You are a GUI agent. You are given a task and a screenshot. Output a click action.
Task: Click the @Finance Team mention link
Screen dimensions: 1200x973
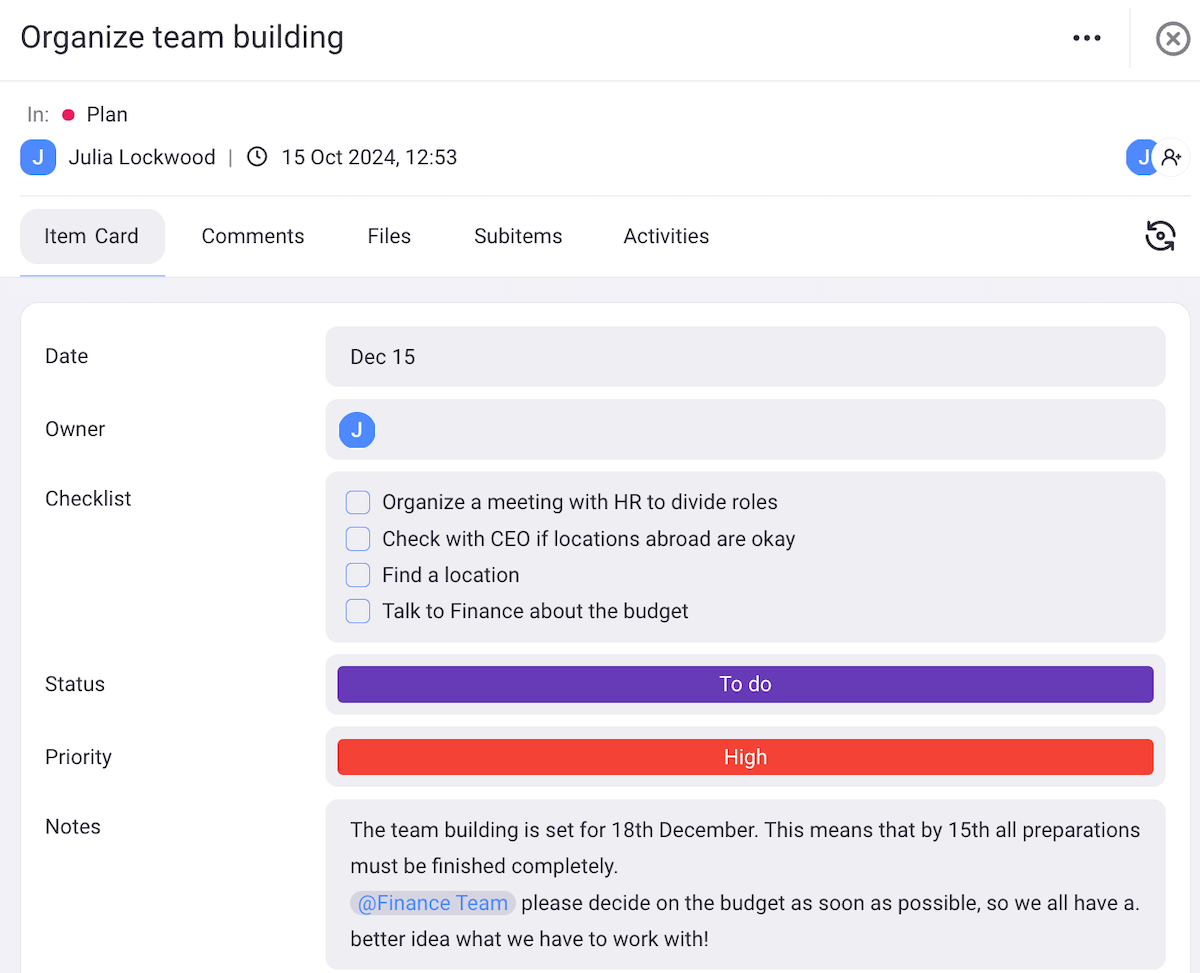pyautogui.click(x=433, y=903)
